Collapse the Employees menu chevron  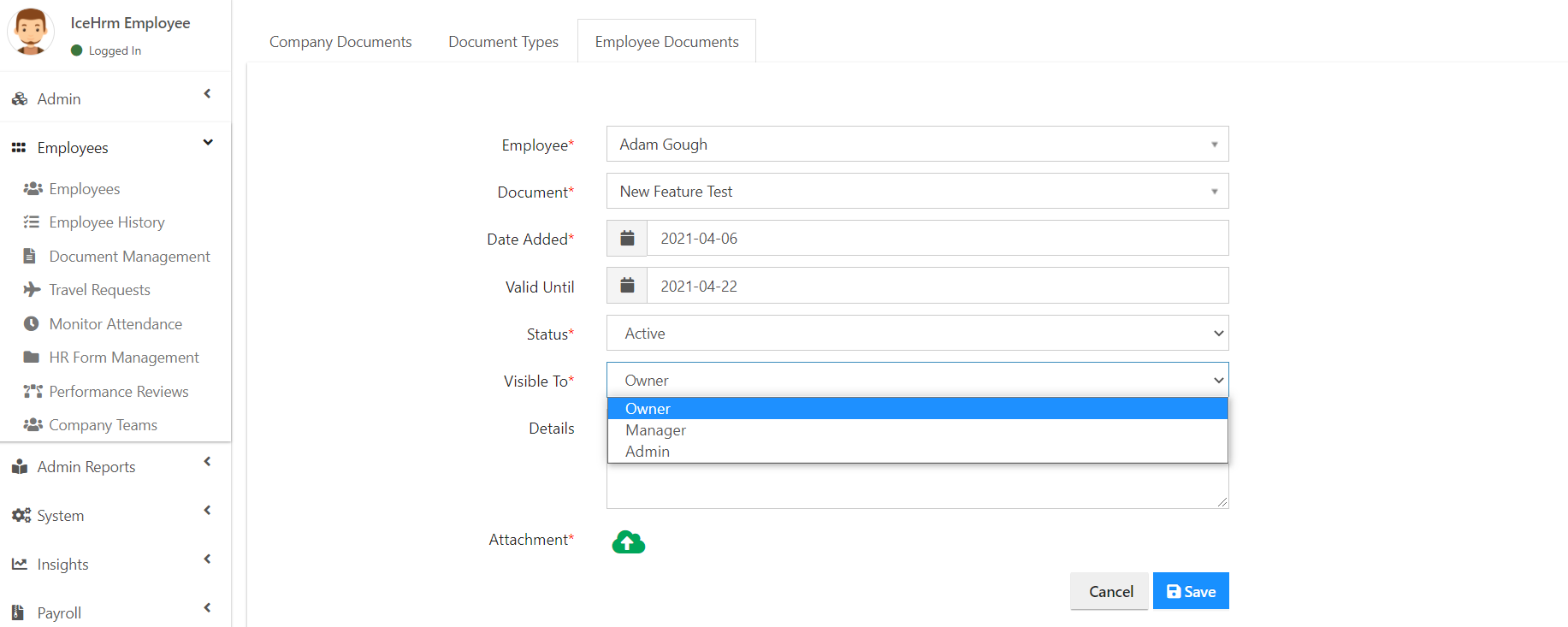pos(208,143)
